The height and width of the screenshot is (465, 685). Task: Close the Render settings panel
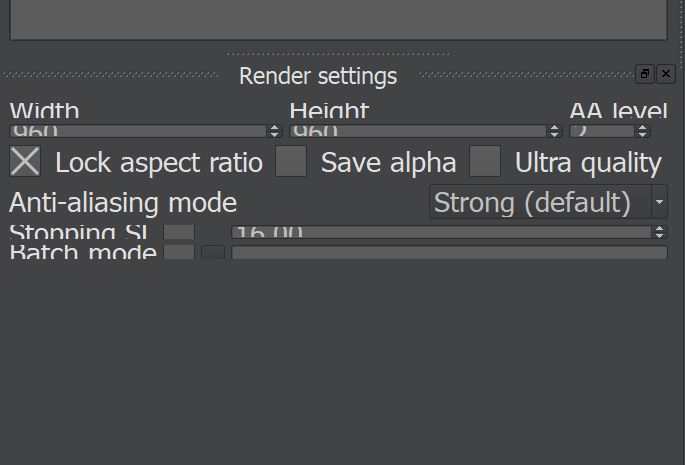pyautogui.click(x=666, y=74)
